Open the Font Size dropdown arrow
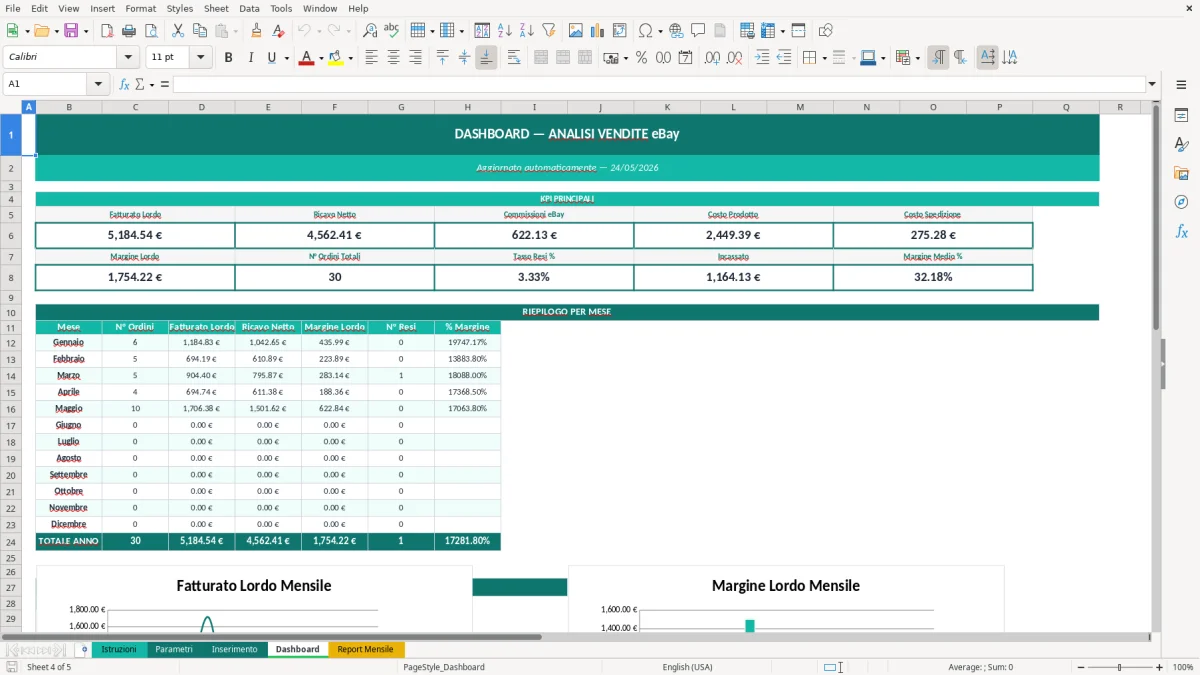Screen dimensions: 1200x675 point(202,58)
